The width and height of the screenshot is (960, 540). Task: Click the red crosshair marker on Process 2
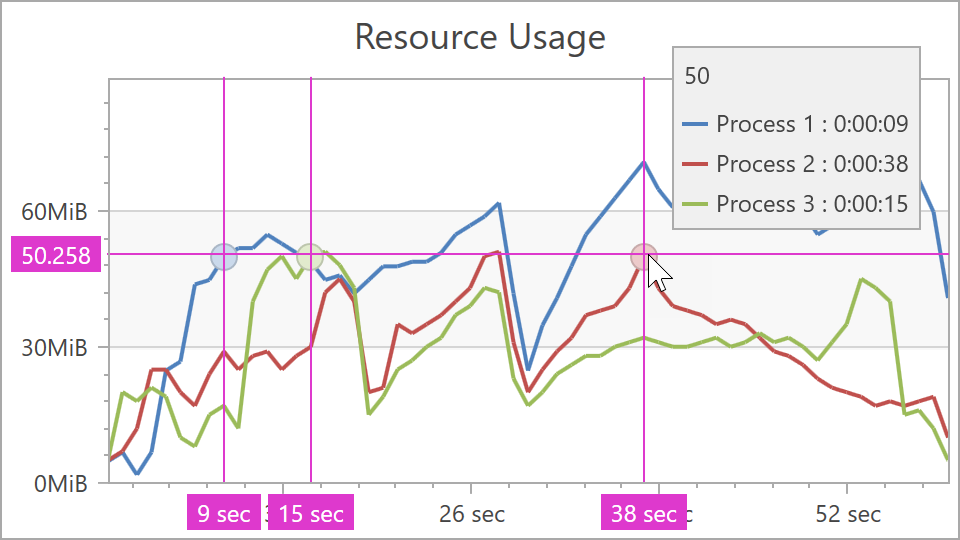click(x=644, y=257)
